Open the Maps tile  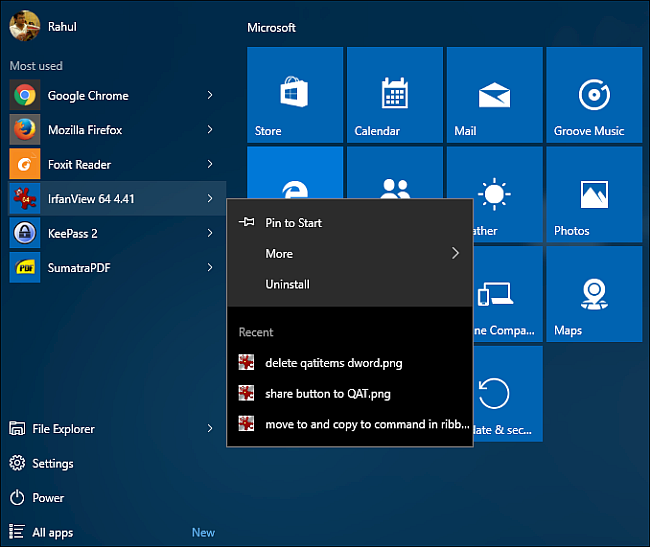point(594,295)
